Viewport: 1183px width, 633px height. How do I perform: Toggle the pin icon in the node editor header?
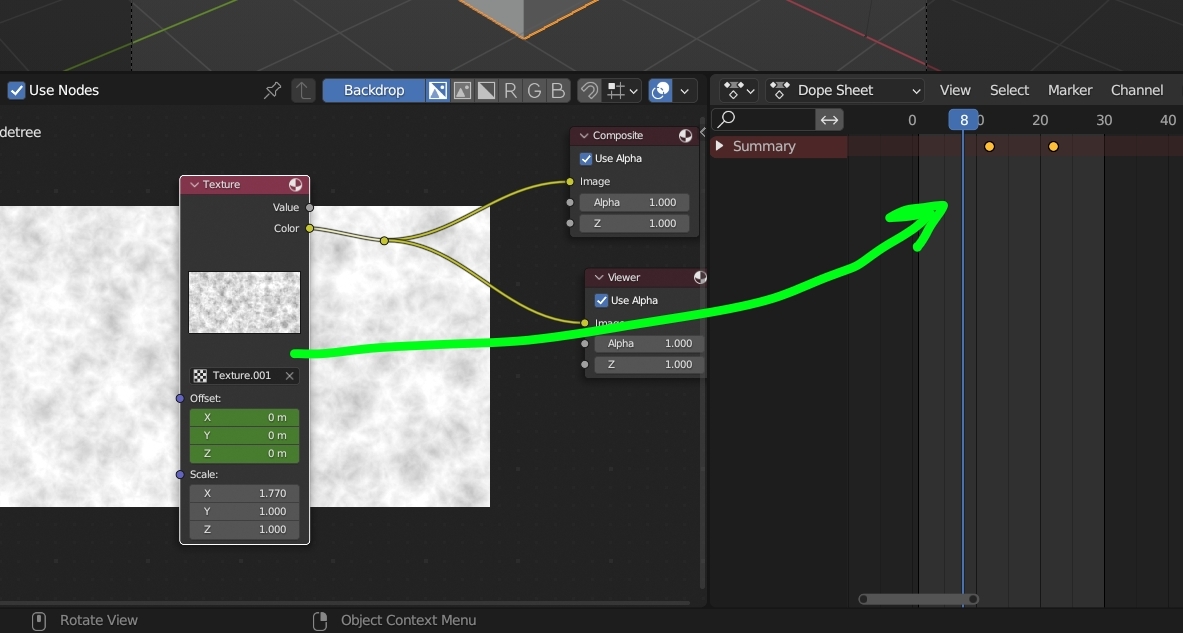[x=271, y=90]
